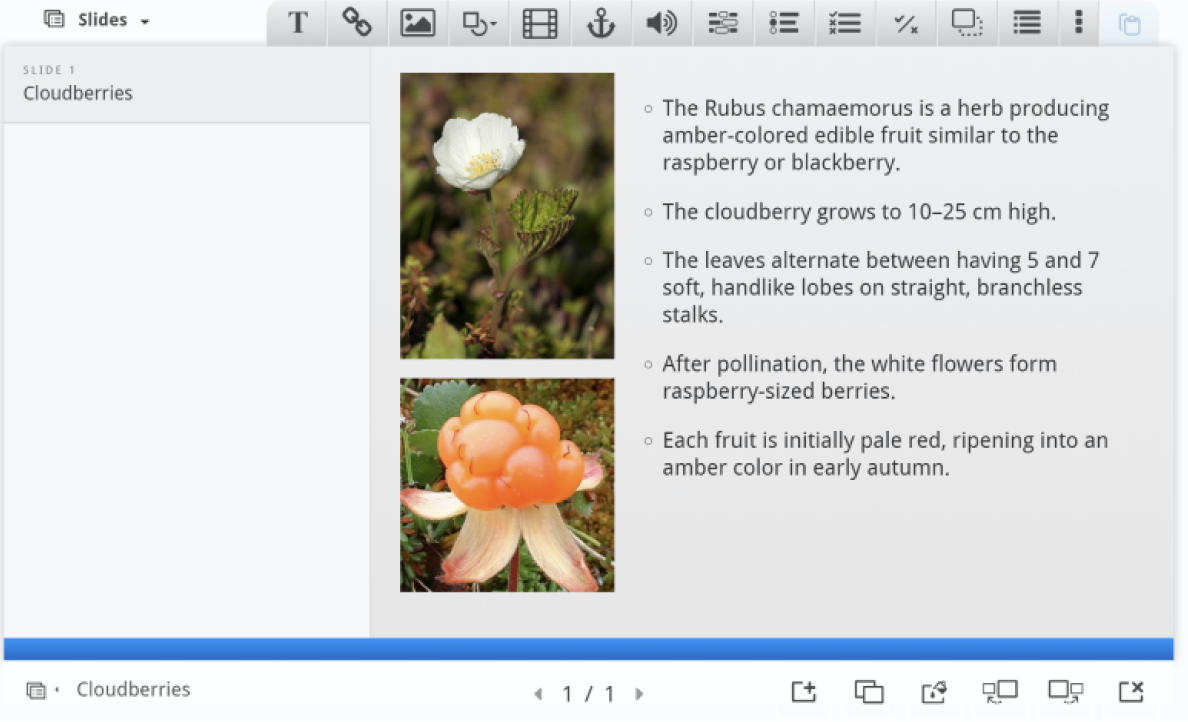Click the duplicate slide icon
Screen dimensions: 1188x722
(x=869, y=691)
